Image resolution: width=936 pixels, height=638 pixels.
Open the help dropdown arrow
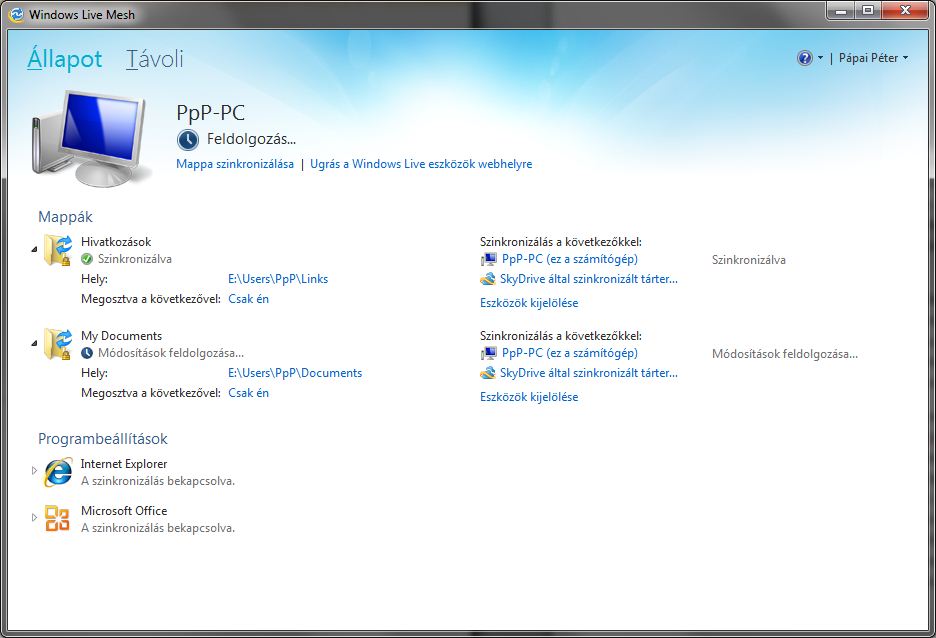click(x=820, y=58)
